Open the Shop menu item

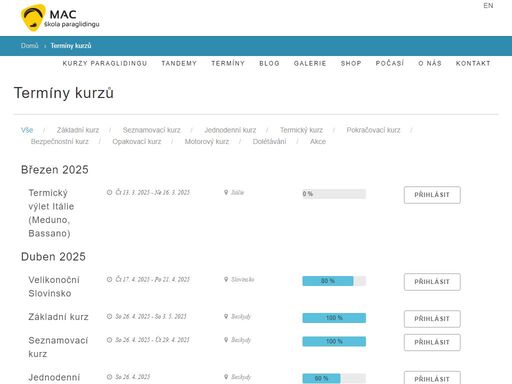point(351,63)
